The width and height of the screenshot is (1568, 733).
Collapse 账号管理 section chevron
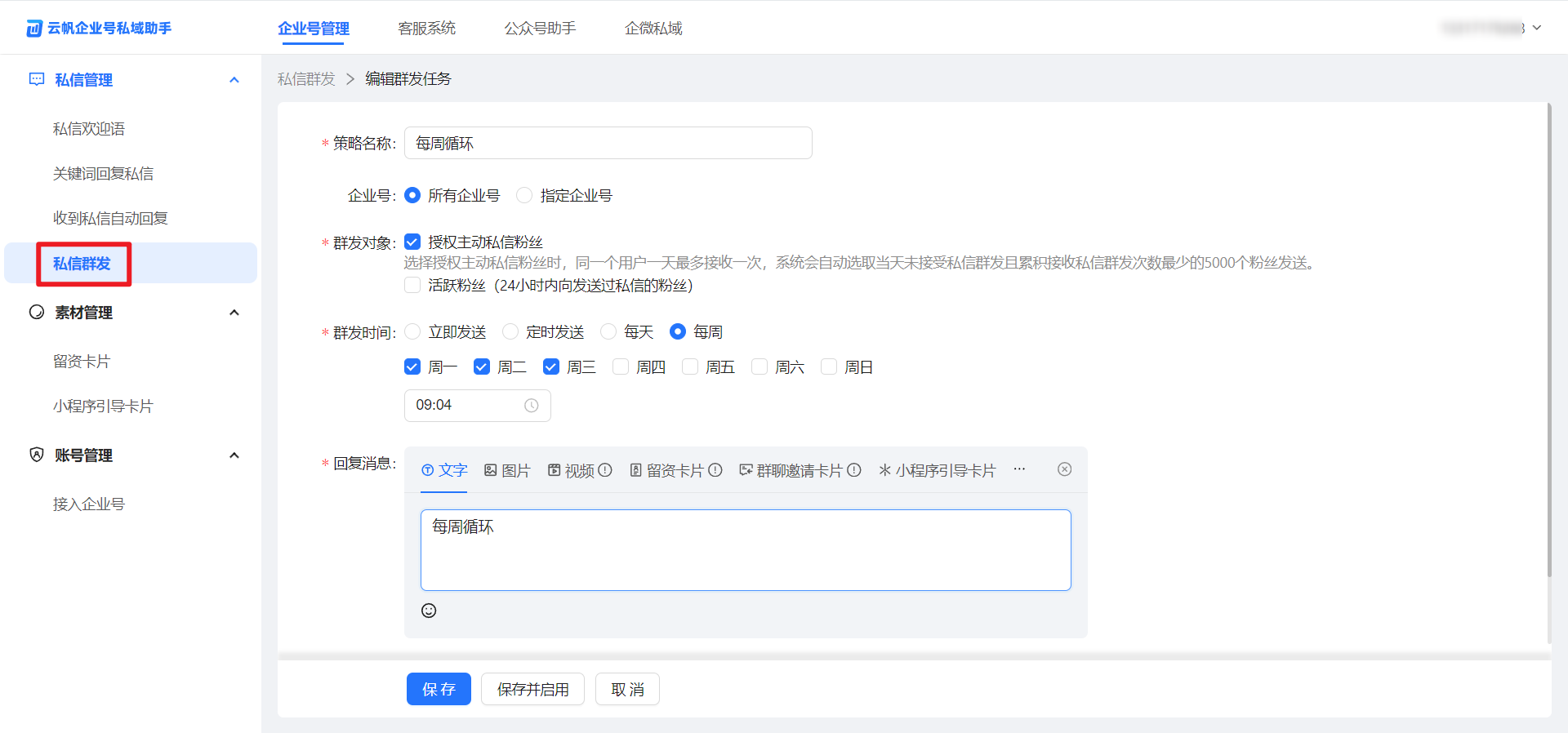(x=234, y=455)
